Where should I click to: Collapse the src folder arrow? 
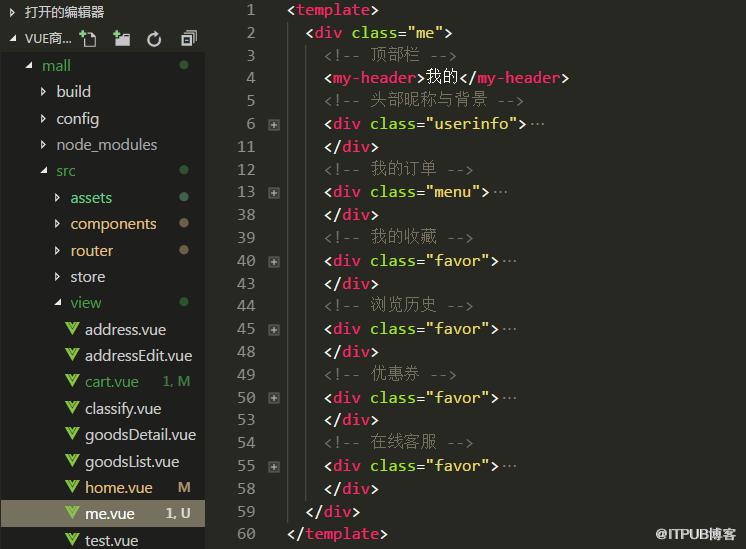pos(44,170)
